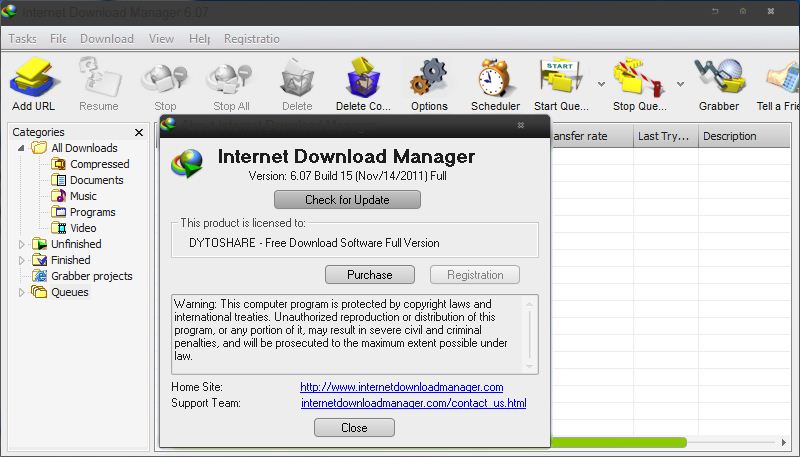
Task: Click the Add URL toolbar icon
Action: [34, 78]
